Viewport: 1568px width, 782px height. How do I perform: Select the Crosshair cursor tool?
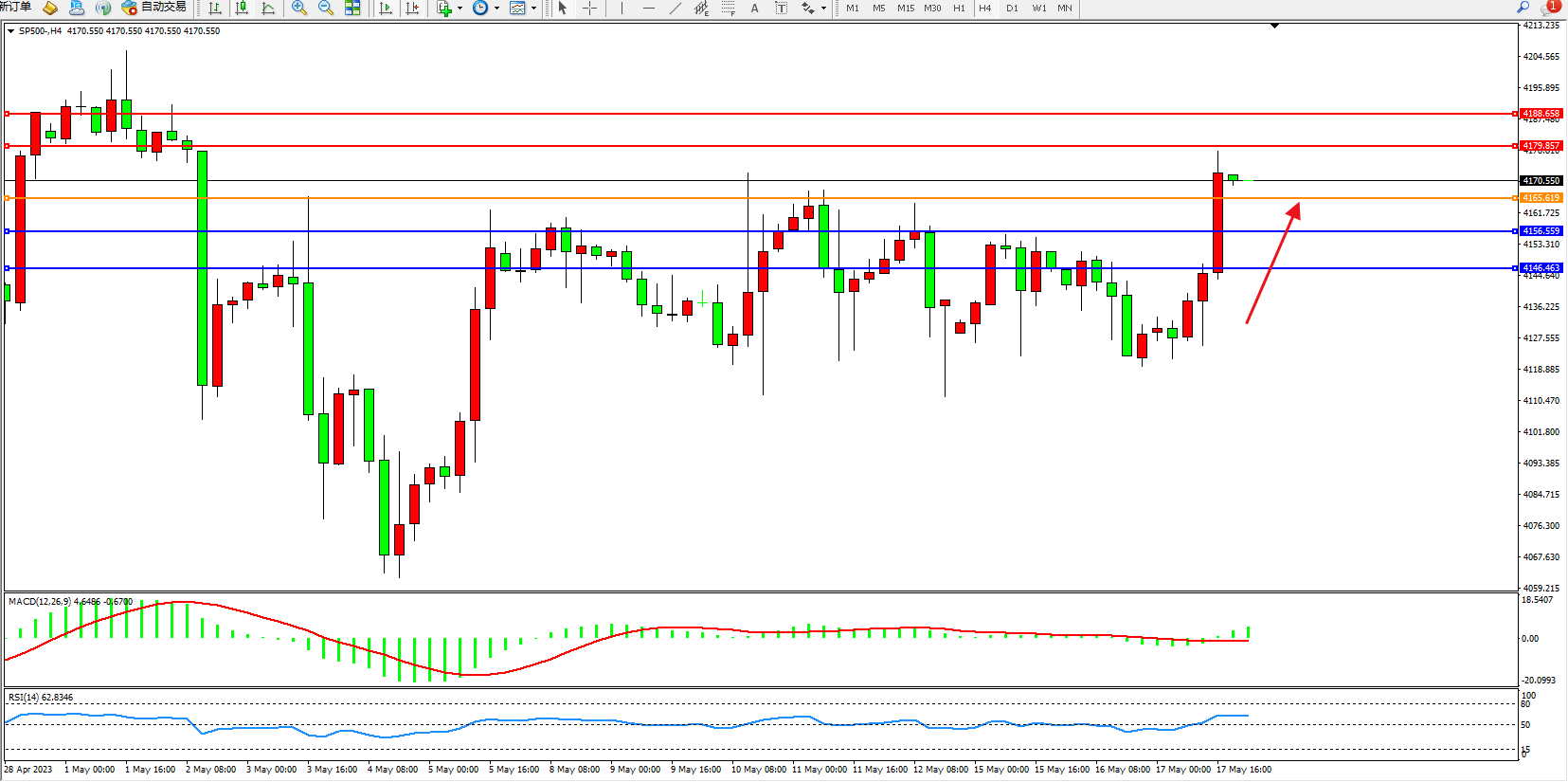pos(589,9)
